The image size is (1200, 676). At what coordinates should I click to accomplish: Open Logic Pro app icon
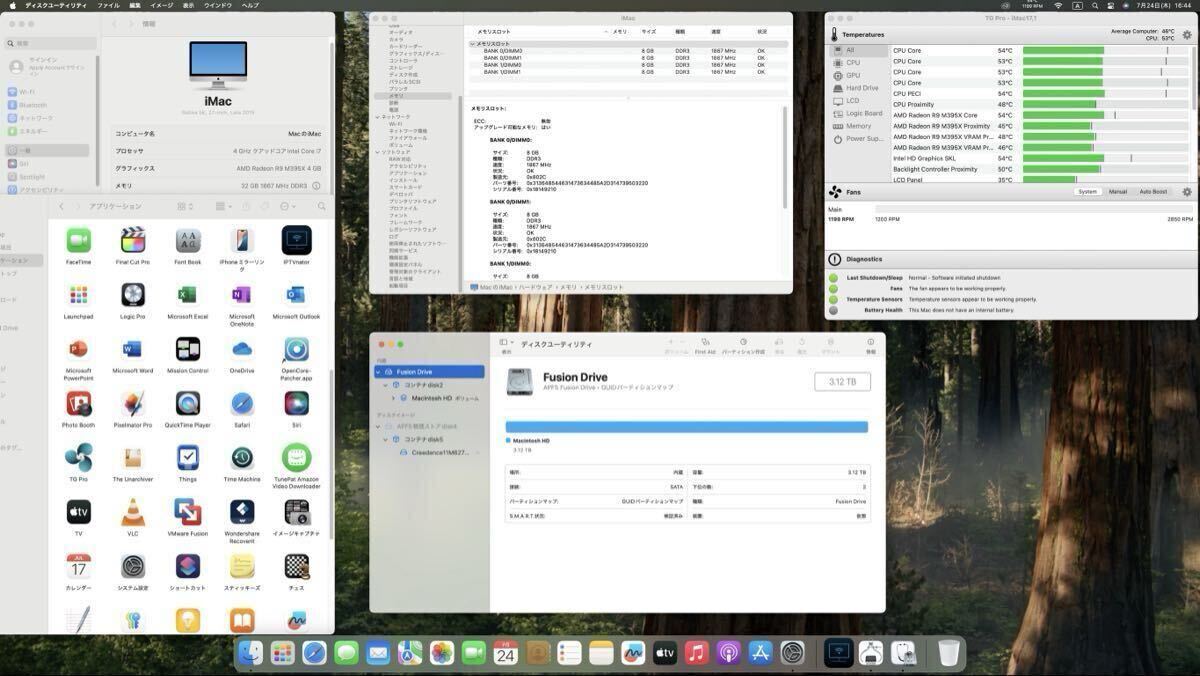click(133, 294)
